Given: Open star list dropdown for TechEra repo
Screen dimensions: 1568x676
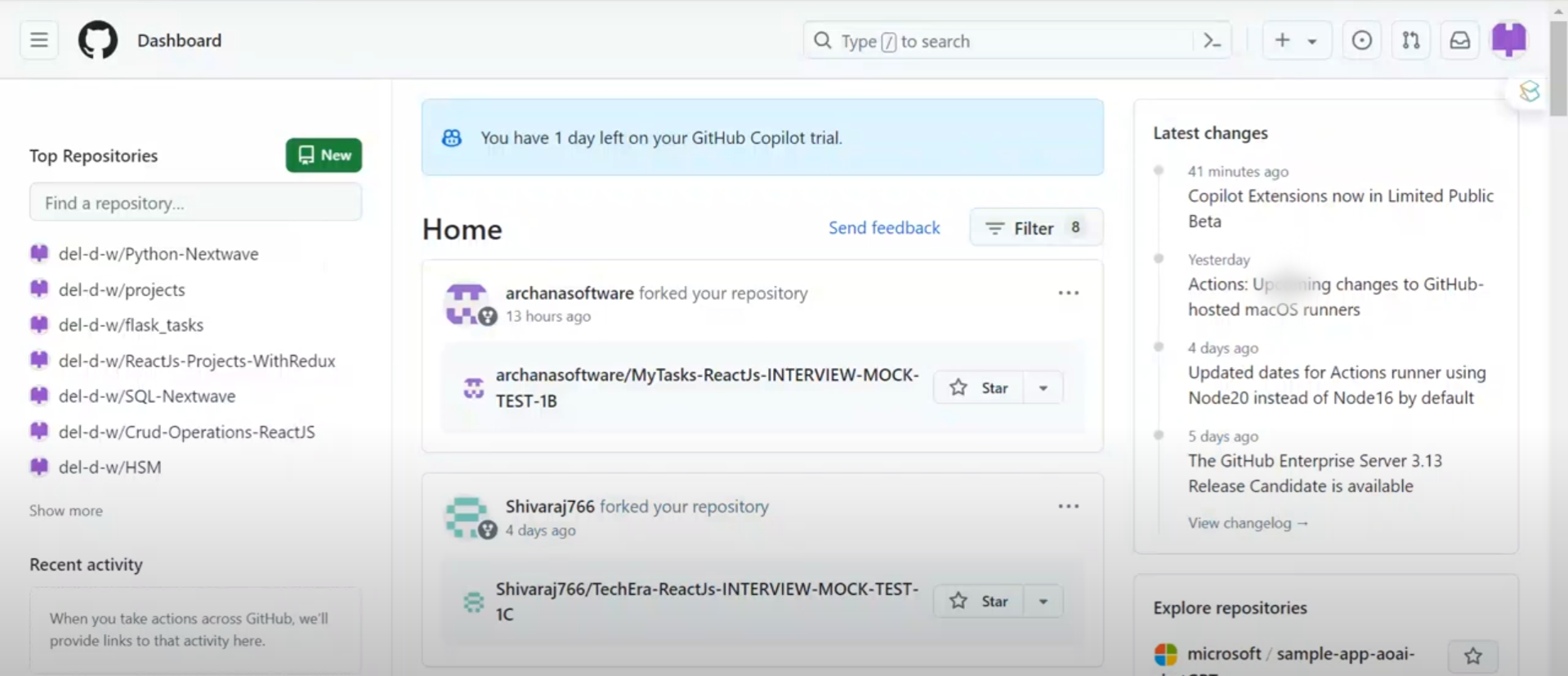Looking at the screenshot, I should [1043, 602].
